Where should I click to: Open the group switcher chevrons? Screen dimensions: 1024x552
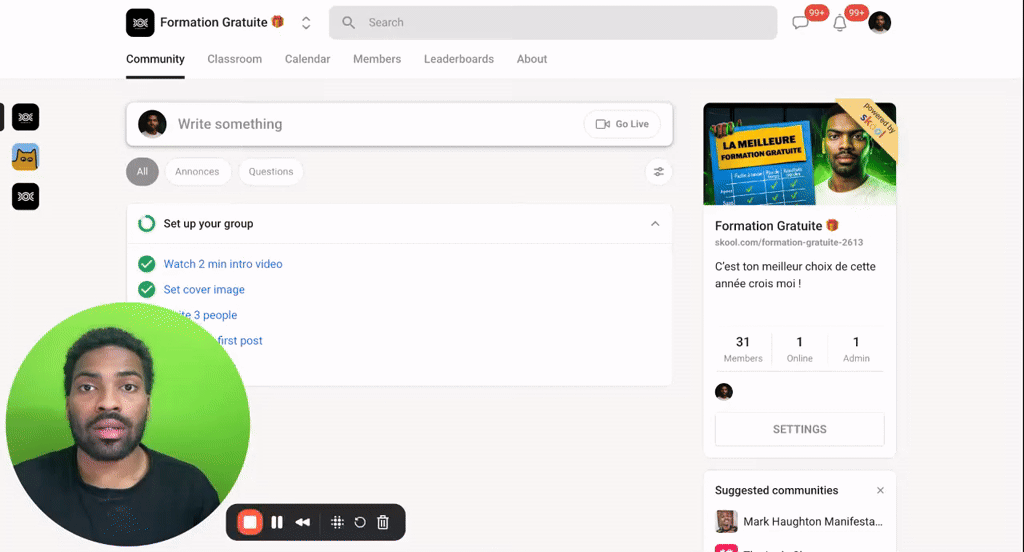[x=306, y=23]
